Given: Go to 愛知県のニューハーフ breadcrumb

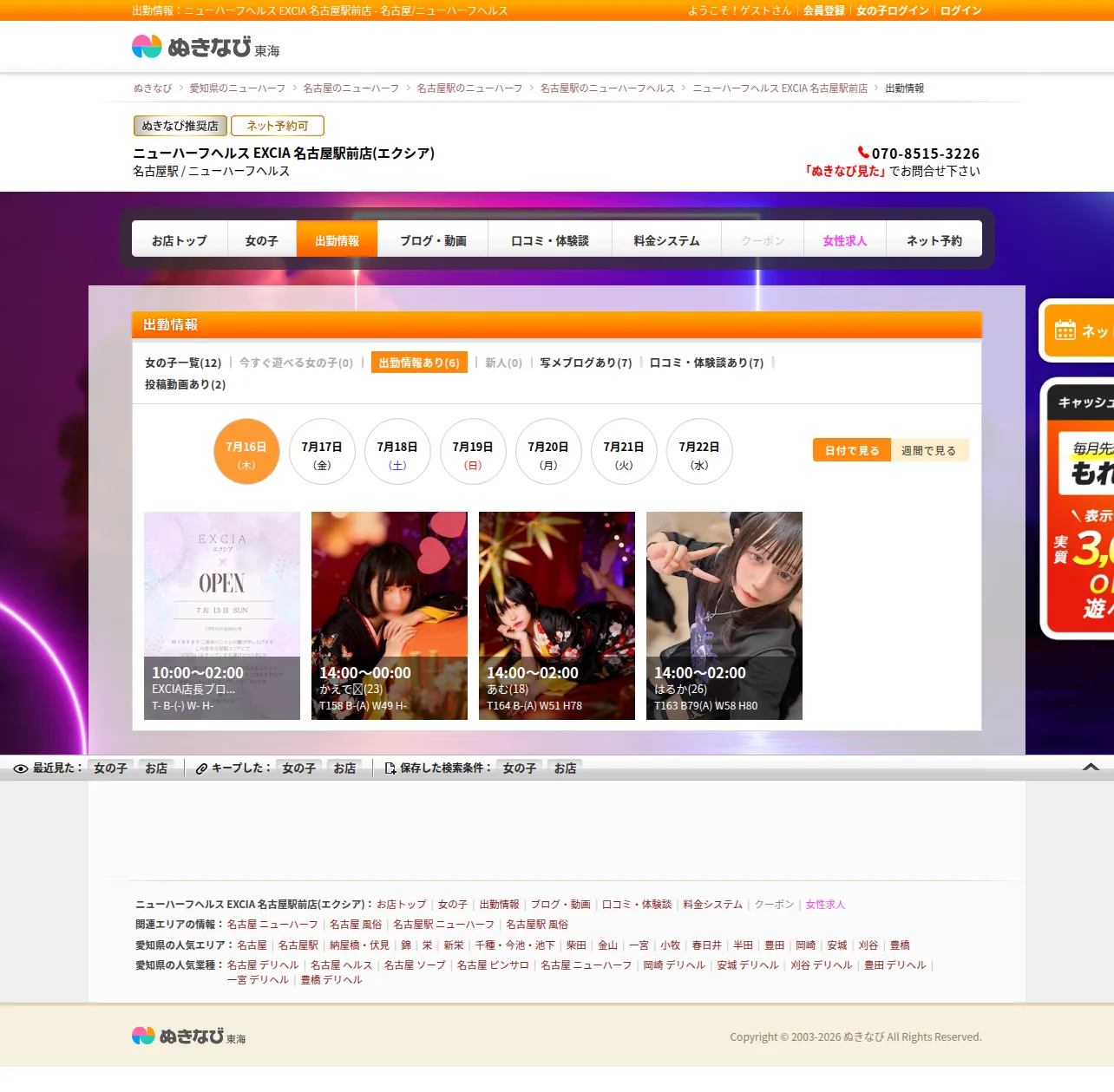Looking at the screenshot, I should pos(238,88).
